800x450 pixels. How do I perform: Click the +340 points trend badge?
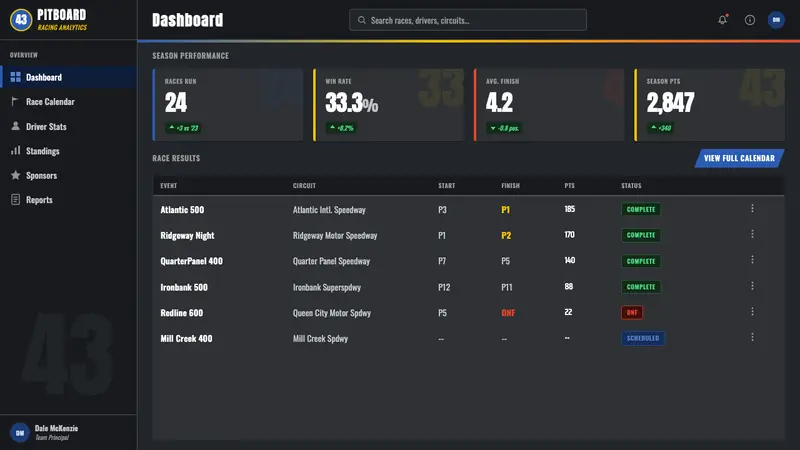661,128
